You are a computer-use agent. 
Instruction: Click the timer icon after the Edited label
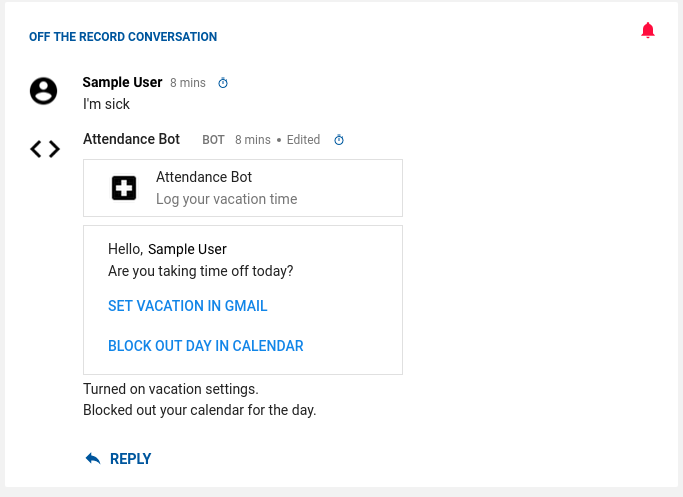coord(339,140)
